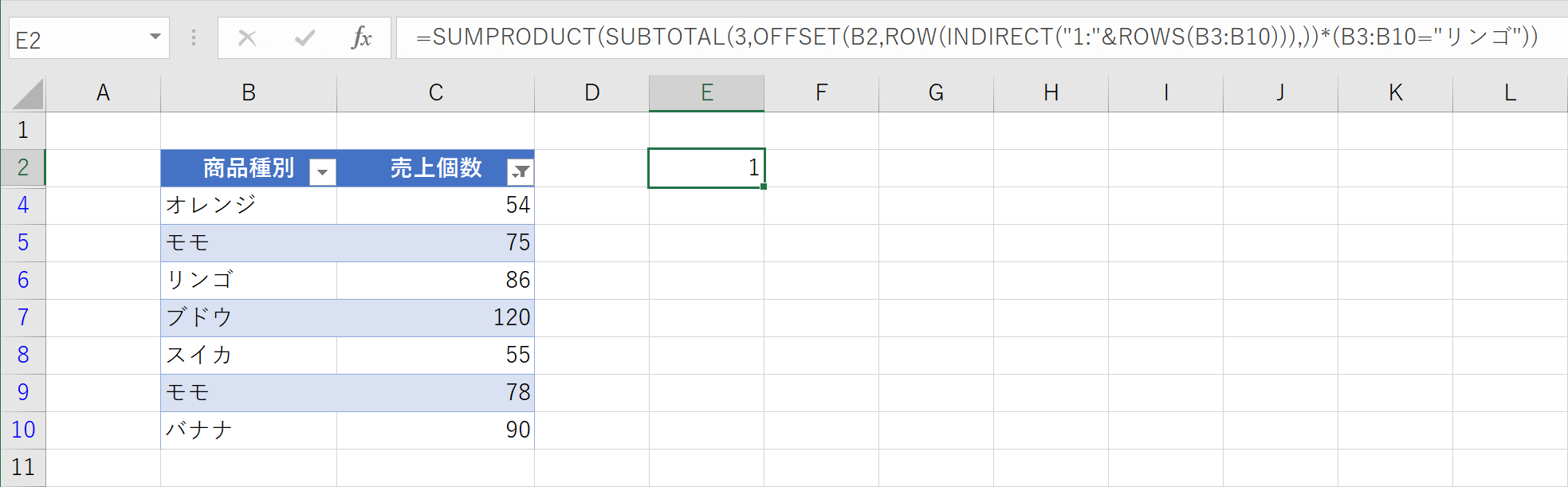Open the 売上個数 filter dropdown
This screenshot has height=487, width=1568.
coord(520,171)
